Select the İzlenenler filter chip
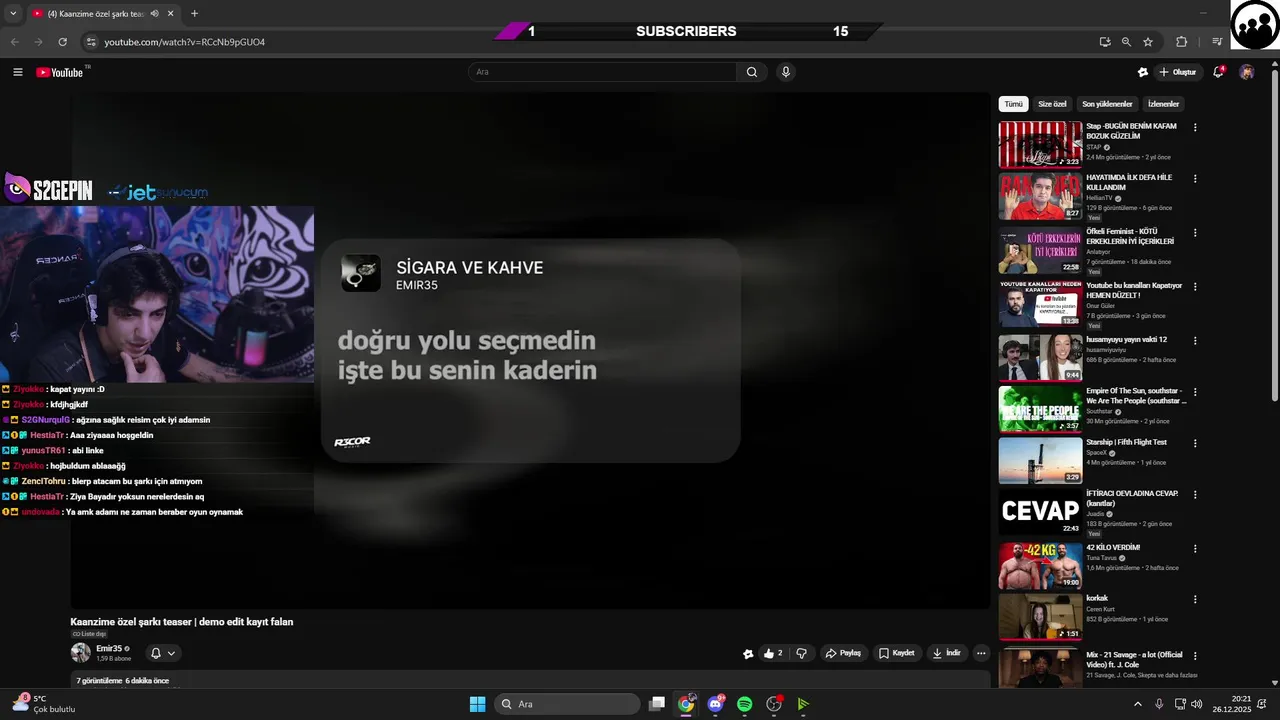This screenshot has width=1280, height=720. (1163, 104)
